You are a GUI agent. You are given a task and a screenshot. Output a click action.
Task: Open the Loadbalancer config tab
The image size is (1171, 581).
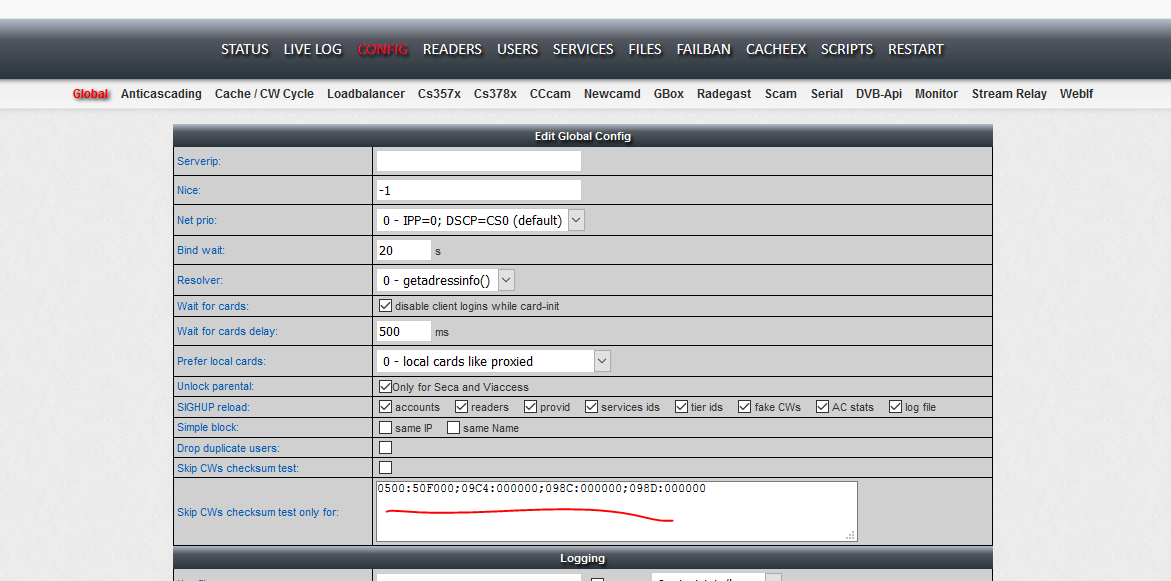click(x=366, y=94)
